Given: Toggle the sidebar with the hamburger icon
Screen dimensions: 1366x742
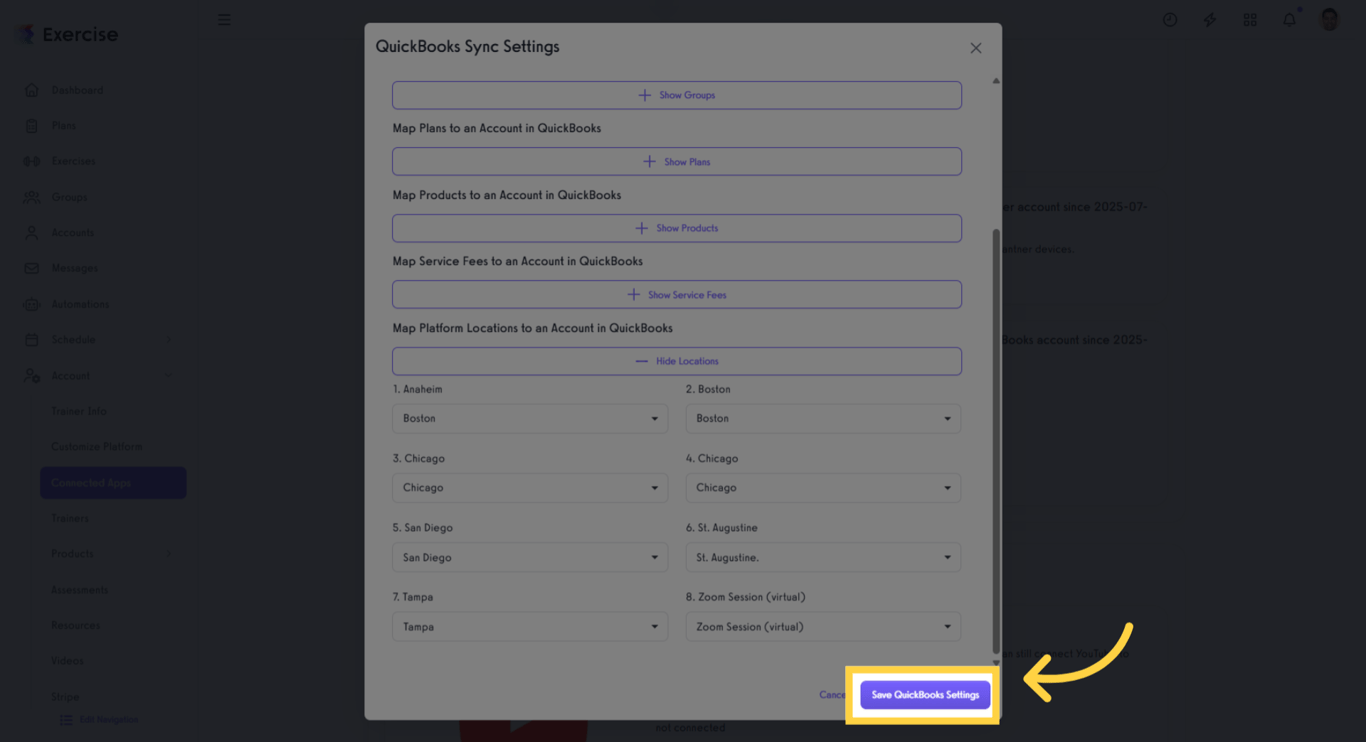Looking at the screenshot, I should coord(224,19).
